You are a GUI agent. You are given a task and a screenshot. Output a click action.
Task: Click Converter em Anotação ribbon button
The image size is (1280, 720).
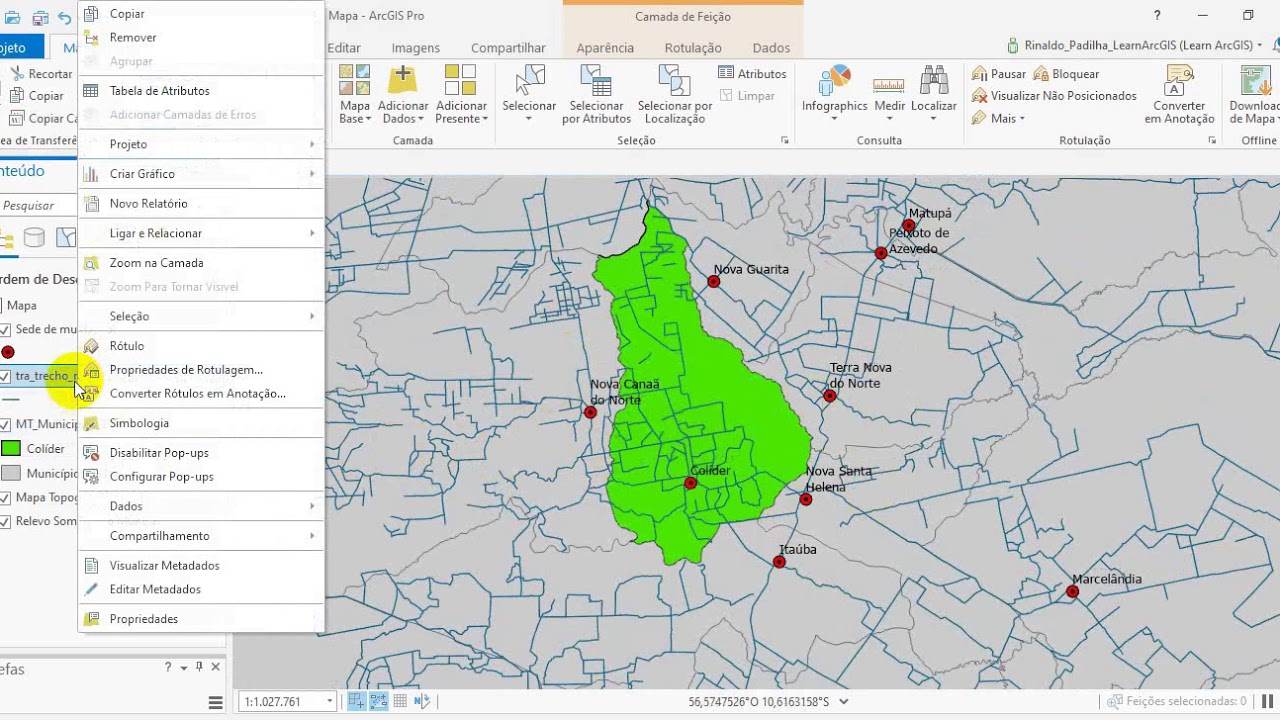coord(1179,94)
